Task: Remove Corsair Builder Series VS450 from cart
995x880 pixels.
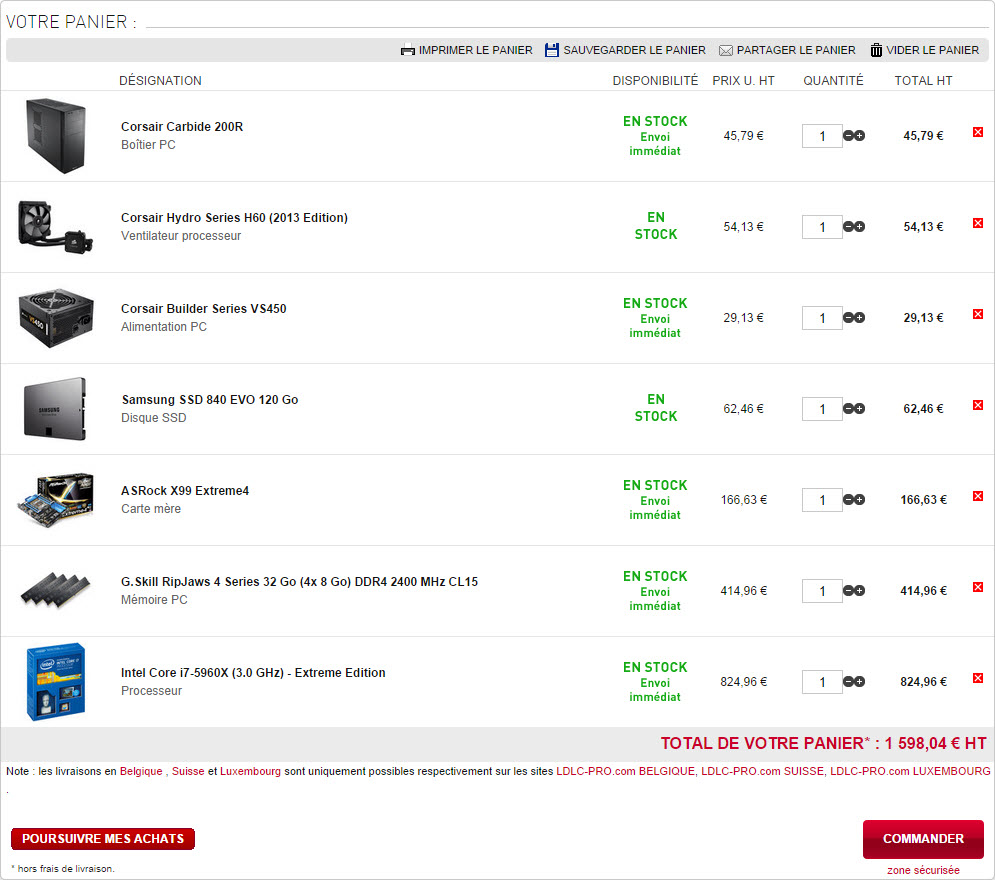Action: [x=978, y=314]
